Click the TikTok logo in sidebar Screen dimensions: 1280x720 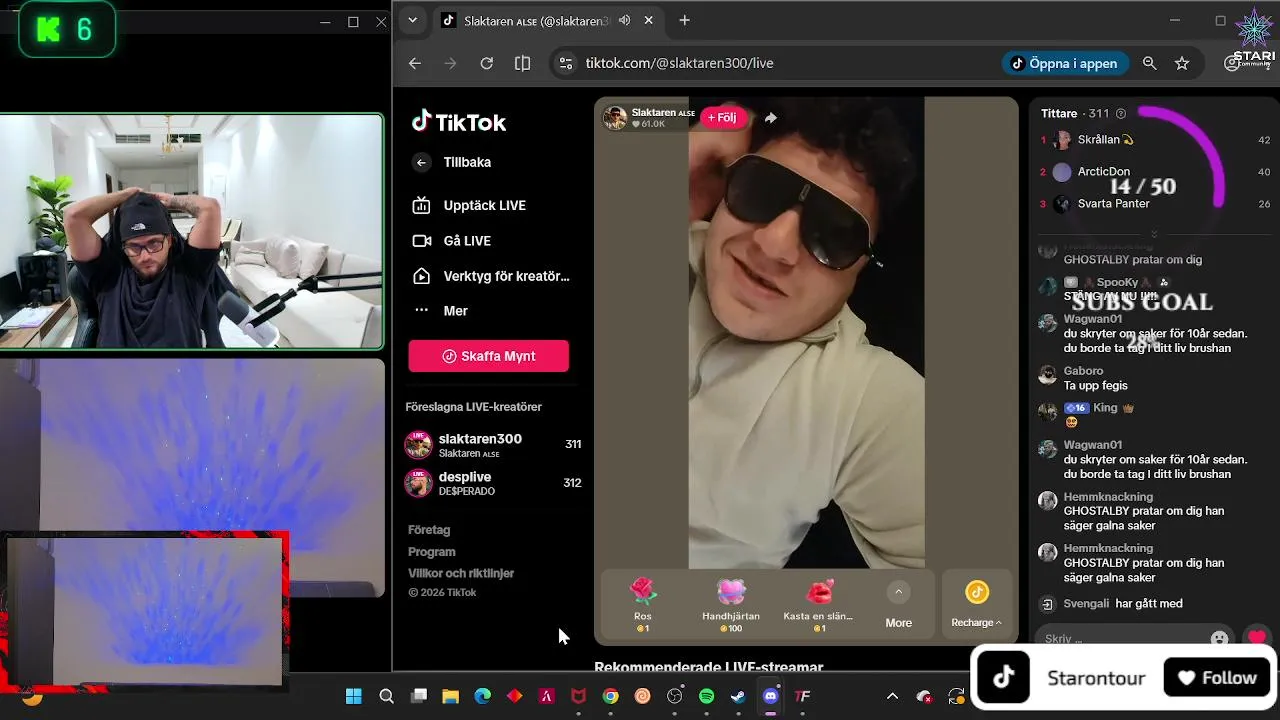click(x=459, y=122)
